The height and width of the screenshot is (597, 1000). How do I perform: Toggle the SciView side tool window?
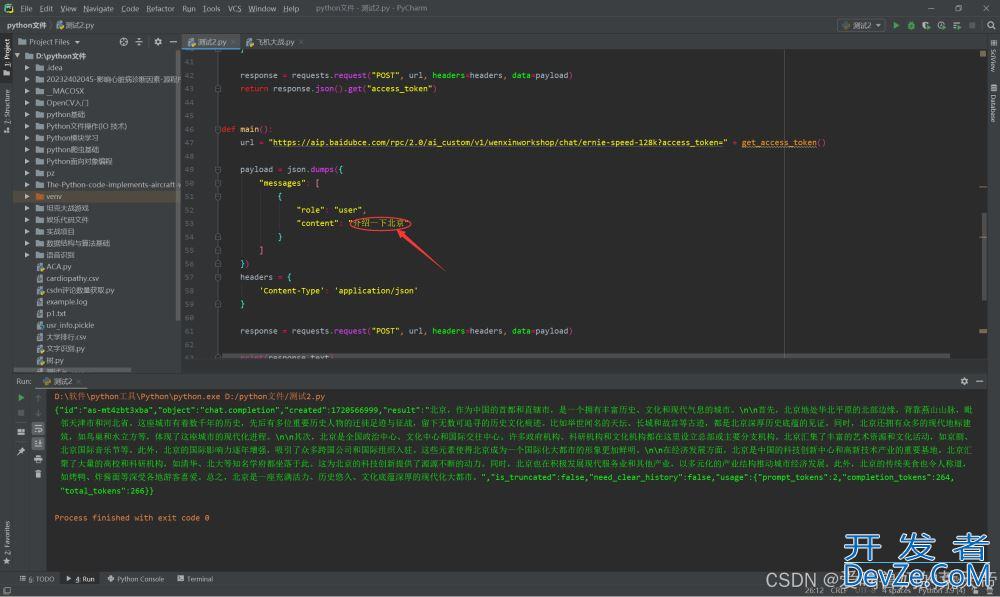(x=993, y=56)
